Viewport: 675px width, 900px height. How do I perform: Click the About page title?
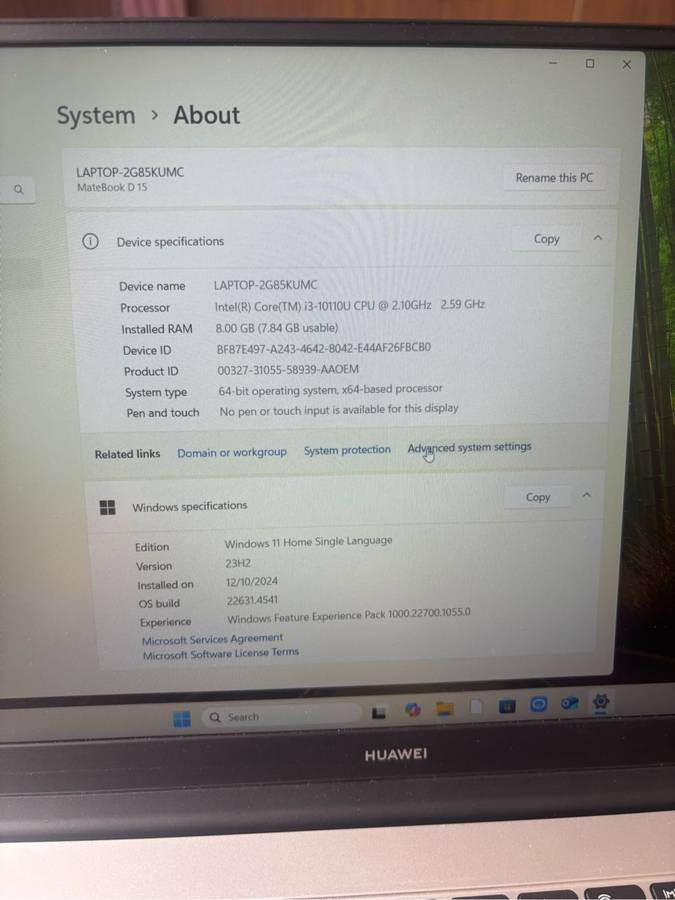pyautogui.click(x=207, y=115)
